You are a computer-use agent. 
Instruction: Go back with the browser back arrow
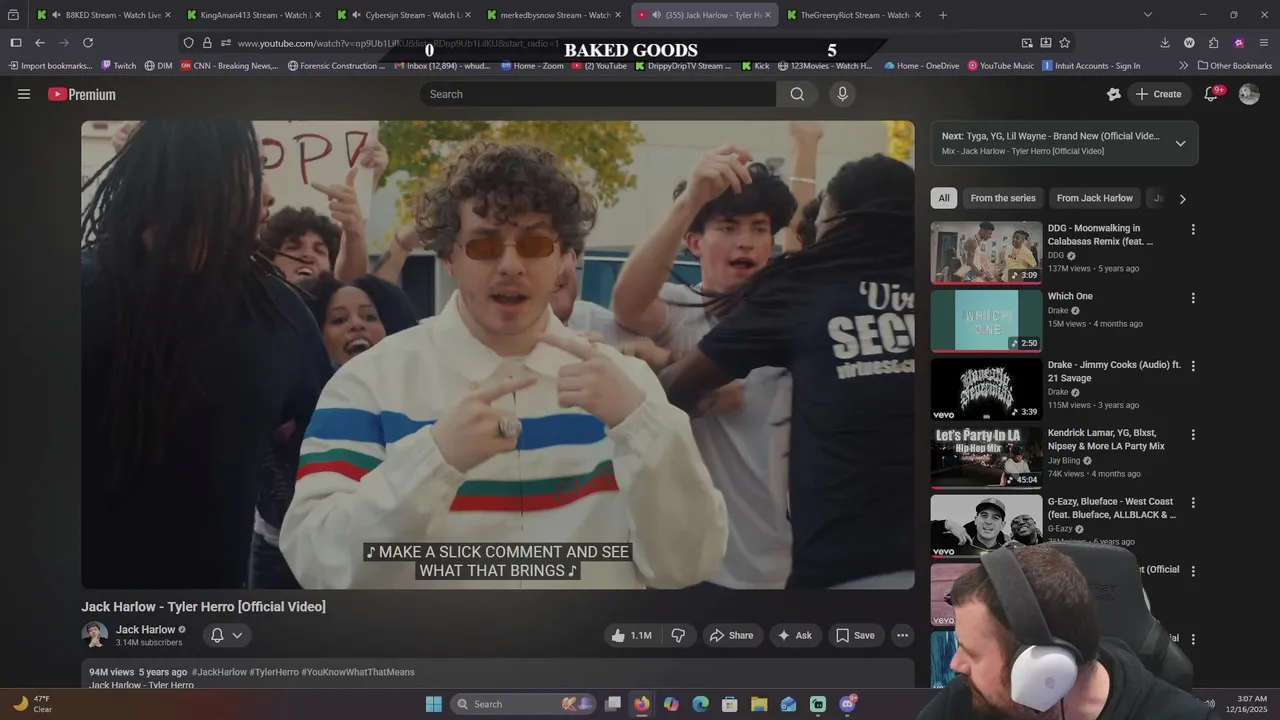click(x=40, y=43)
